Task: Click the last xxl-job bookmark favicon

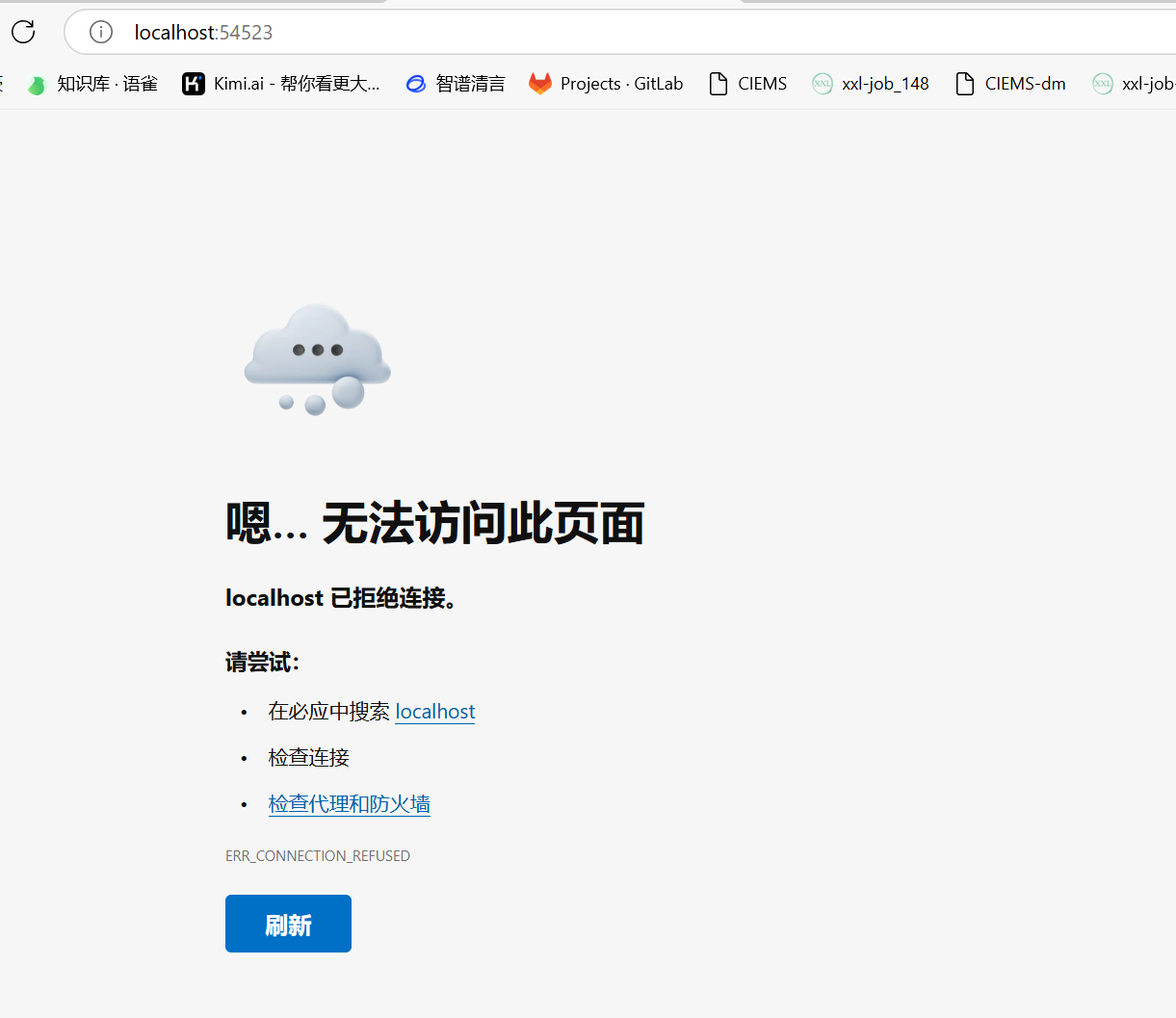Action: click(x=1102, y=84)
